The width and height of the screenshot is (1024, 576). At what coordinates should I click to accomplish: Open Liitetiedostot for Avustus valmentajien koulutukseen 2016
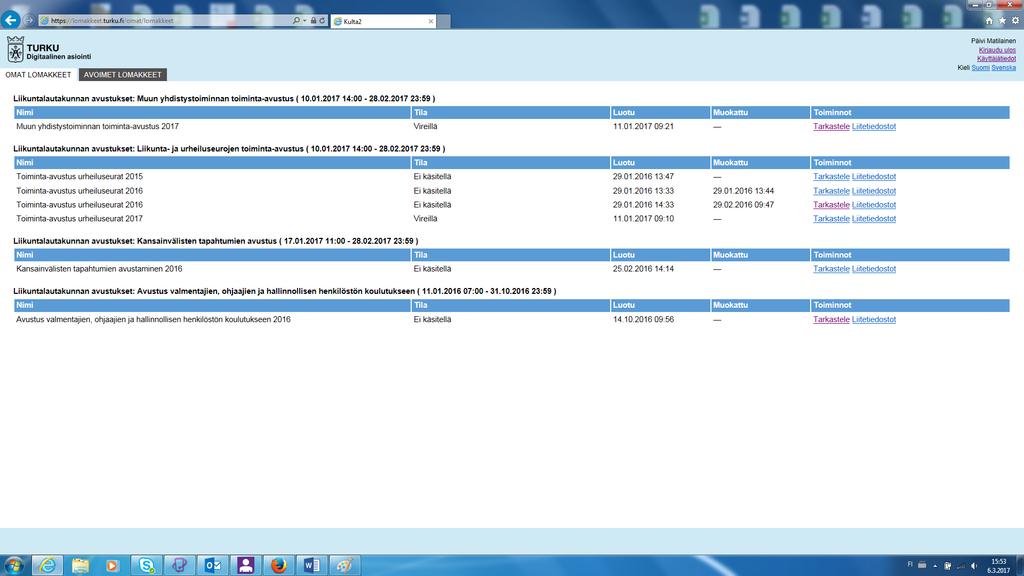874,320
